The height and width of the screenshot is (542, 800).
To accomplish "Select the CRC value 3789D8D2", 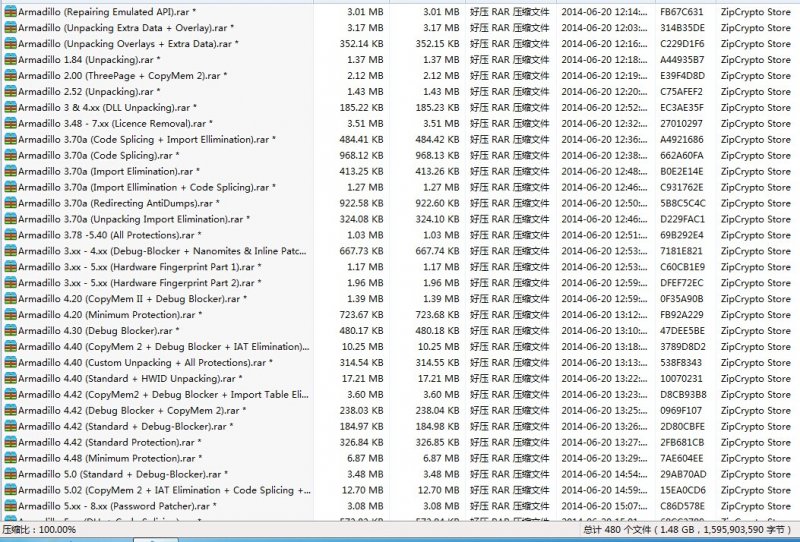I will [x=683, y=347].
